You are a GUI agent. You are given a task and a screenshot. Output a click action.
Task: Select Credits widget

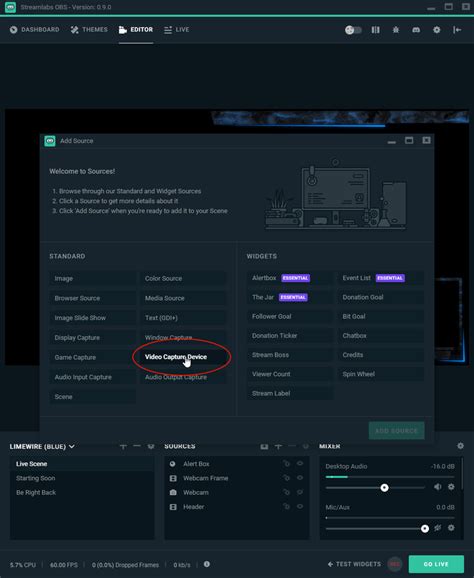pyautogui.click(x=380, y=355)
